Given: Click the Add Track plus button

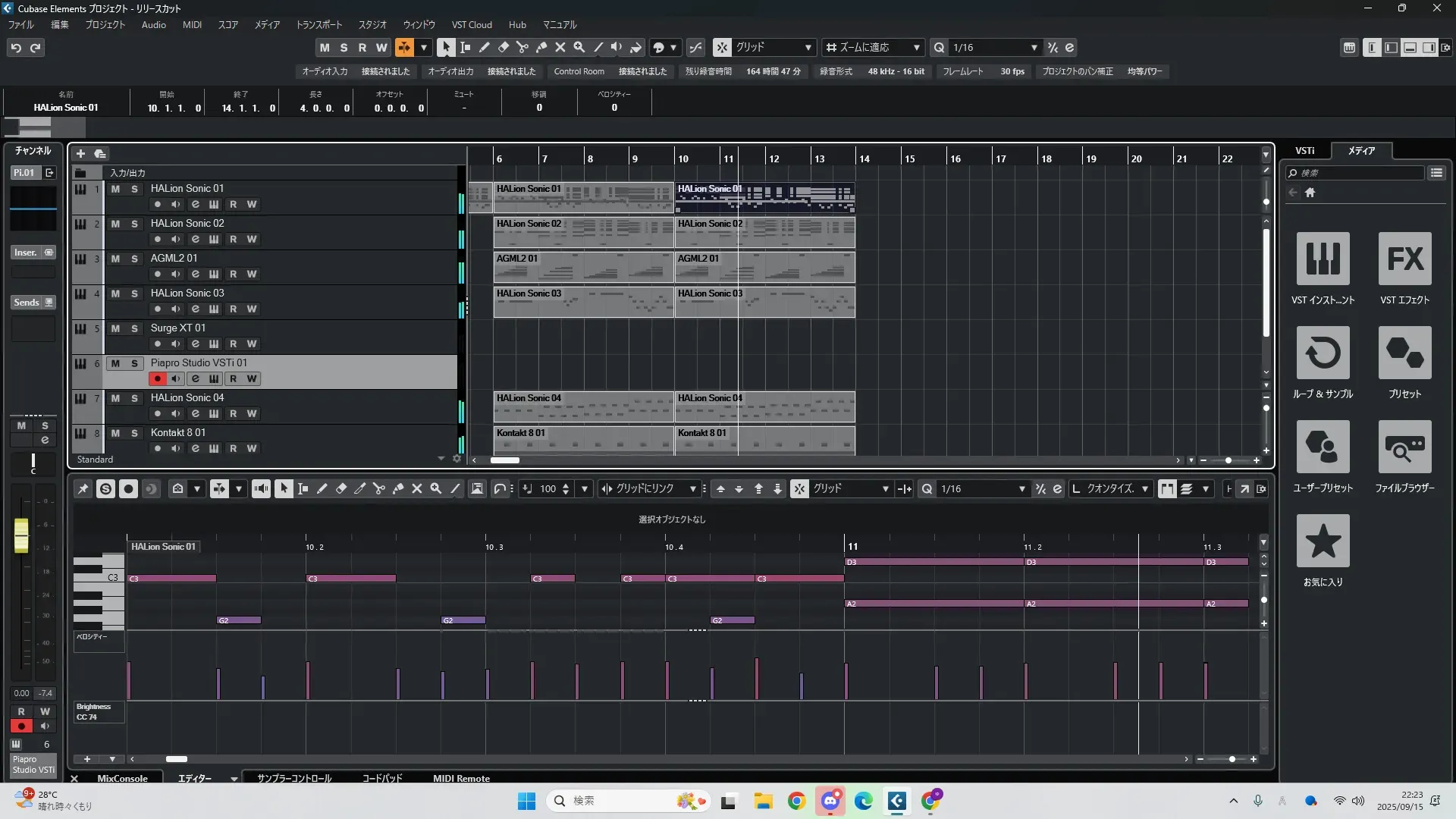Looking at the screenshot, I should 80,154.
